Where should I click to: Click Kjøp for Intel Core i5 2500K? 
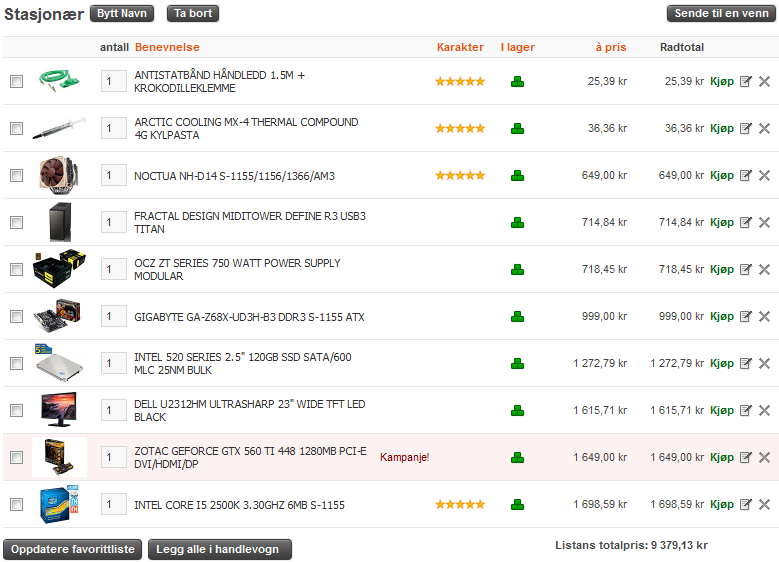pos(722,504)
